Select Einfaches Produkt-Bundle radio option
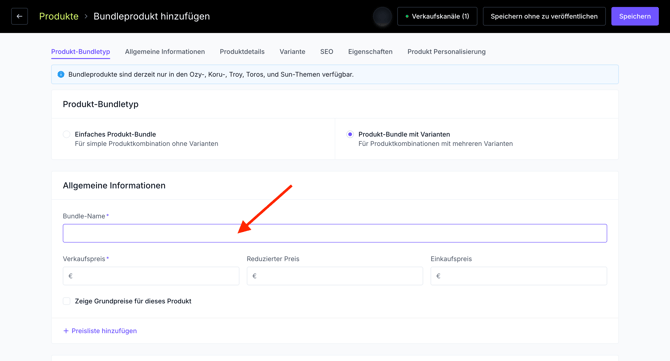670x361 pixels. (x=67, y=134)
